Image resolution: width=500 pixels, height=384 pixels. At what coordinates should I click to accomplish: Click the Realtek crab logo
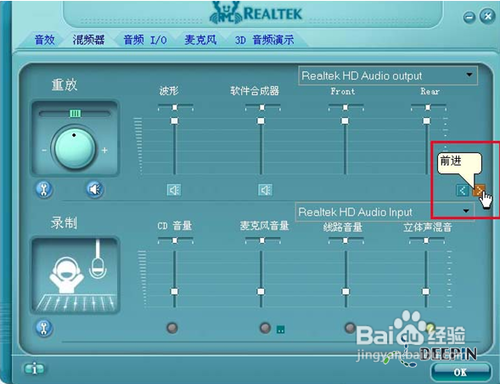pyautogui.click(x=225, y=13)
